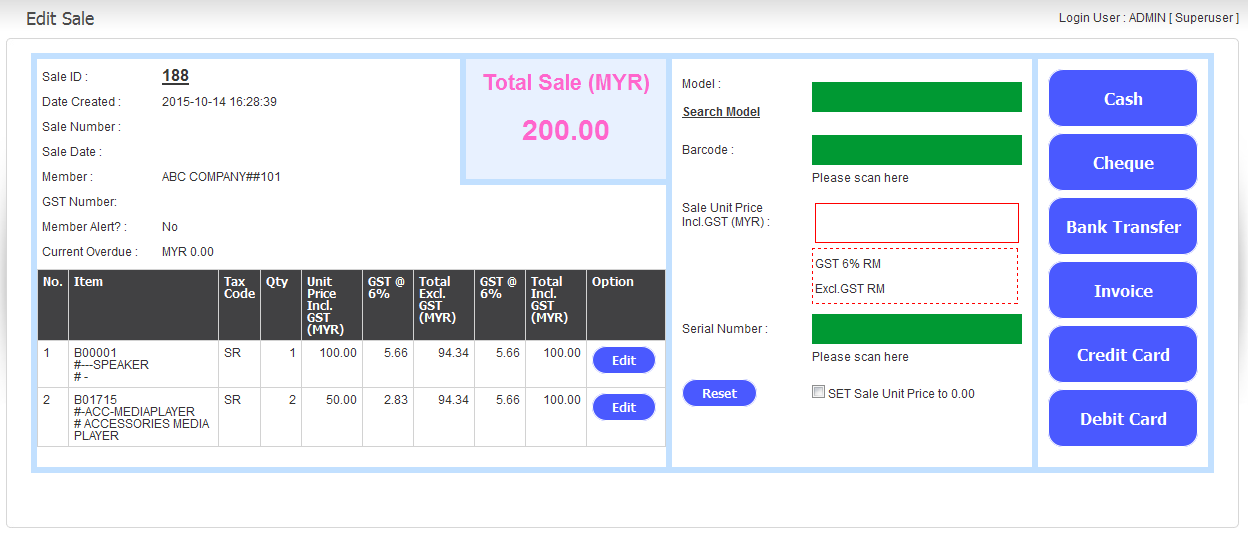The width and height of the screenshot is (1248, 535).
Task: Edit the B01715 media player item row
Action: click(623, 407)
